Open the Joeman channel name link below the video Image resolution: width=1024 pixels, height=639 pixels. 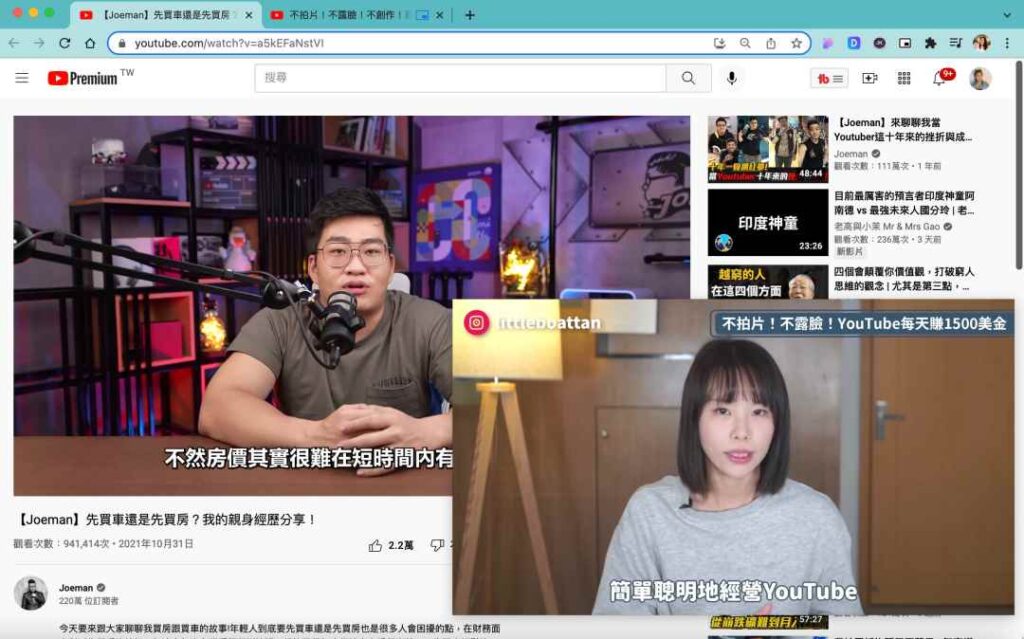76,587
